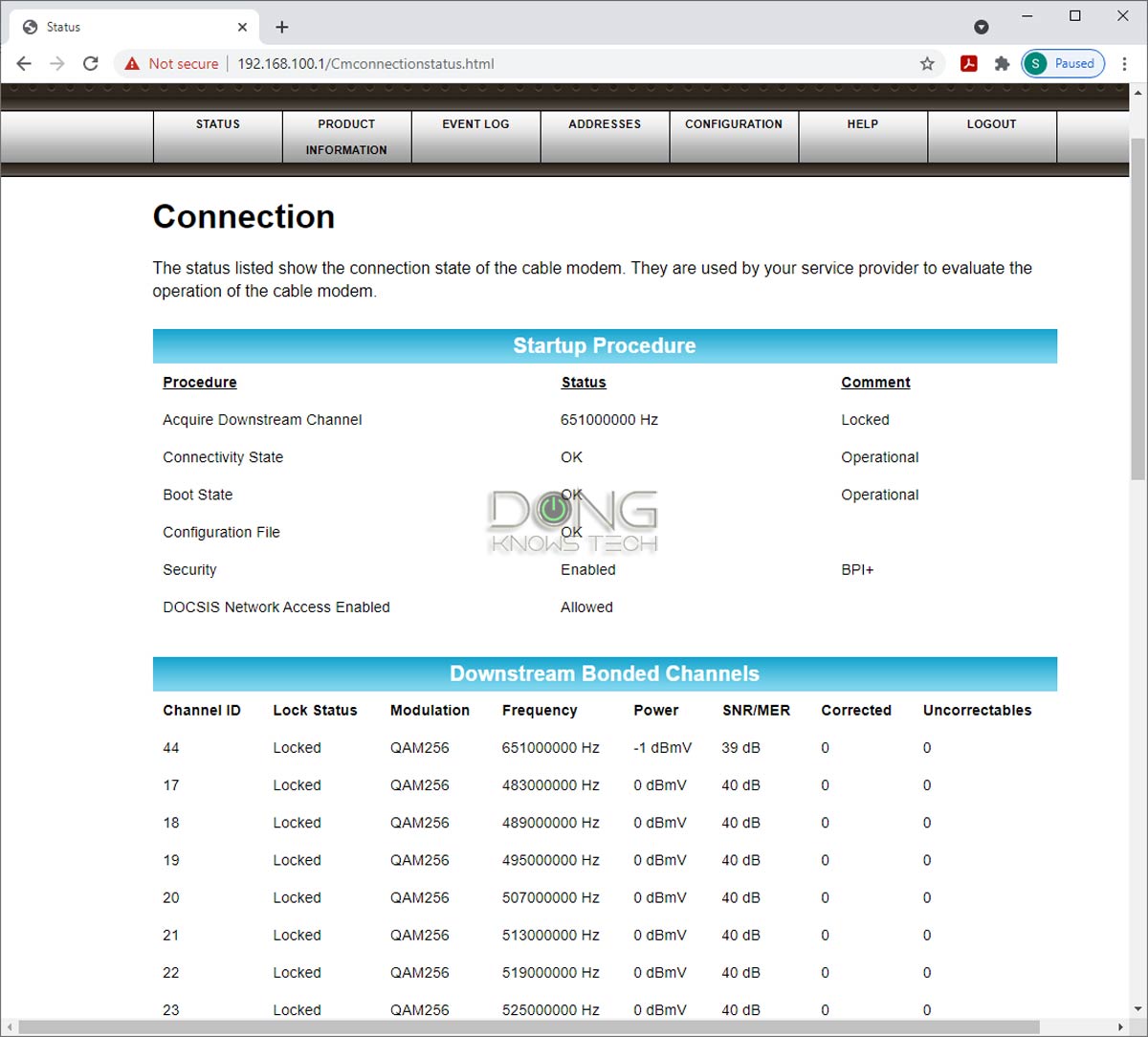
Task: Click the vertical scrollbar down arrow
Action: click(x=1137, y=1010)
